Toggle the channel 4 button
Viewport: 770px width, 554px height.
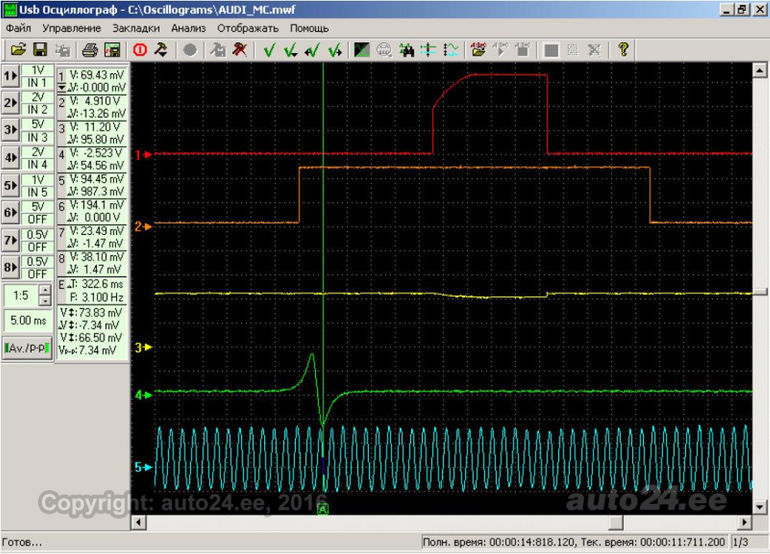point(10,158)
